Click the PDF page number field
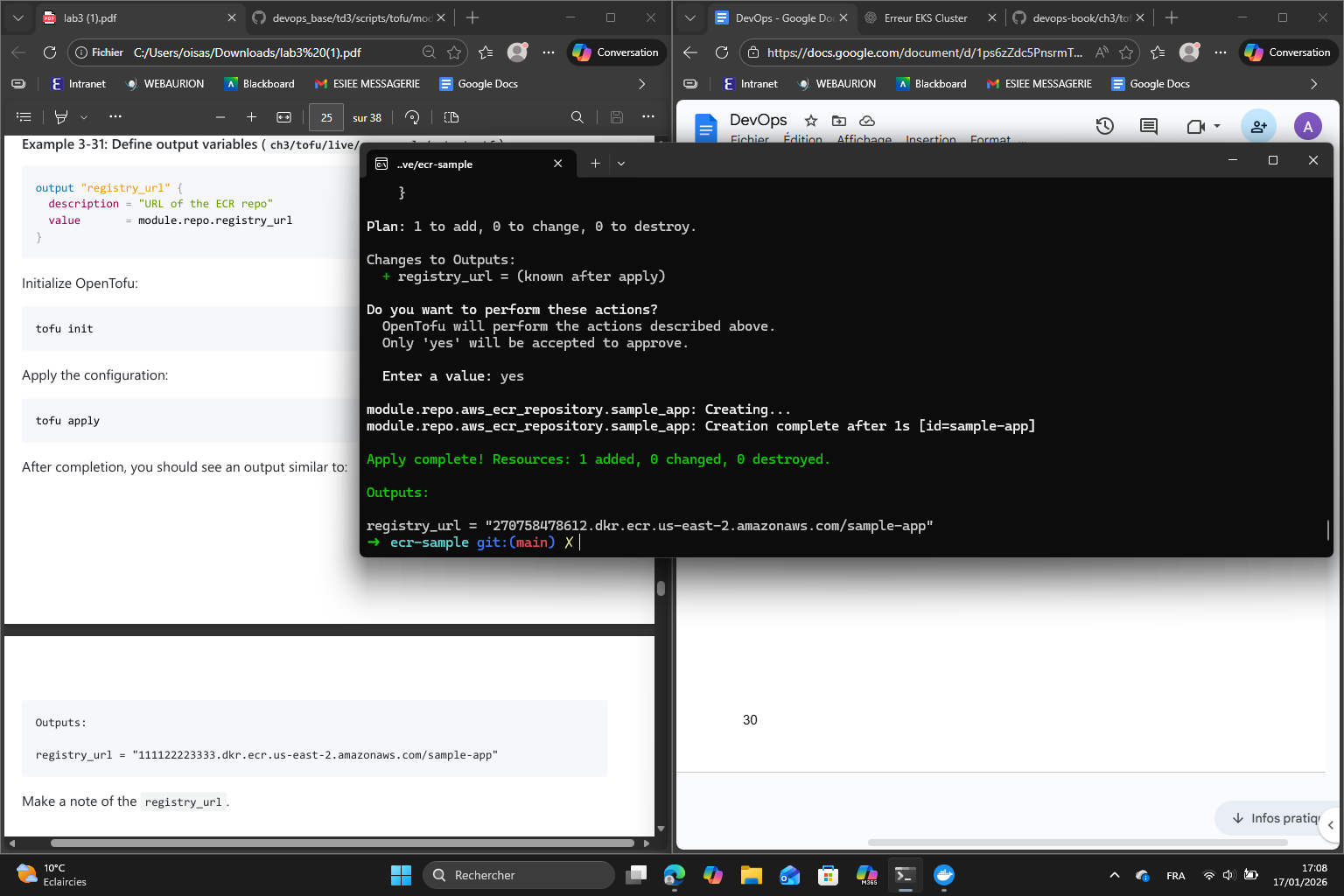 click(x=326, y=117)
